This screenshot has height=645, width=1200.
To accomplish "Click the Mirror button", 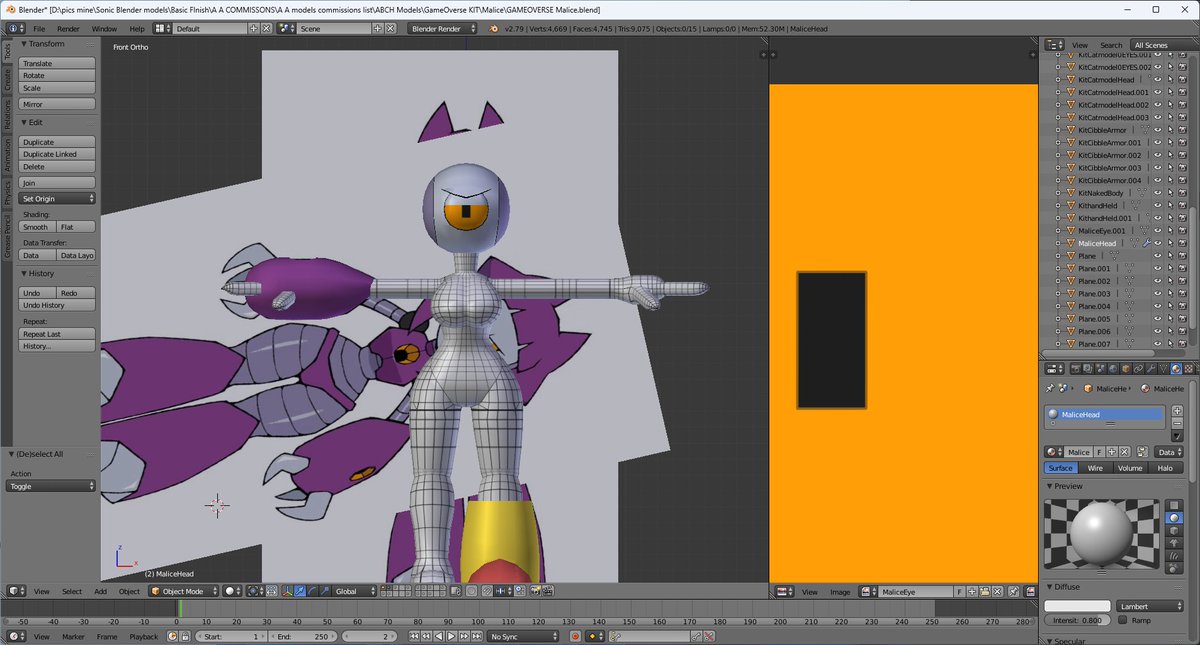I will point(57,104).
